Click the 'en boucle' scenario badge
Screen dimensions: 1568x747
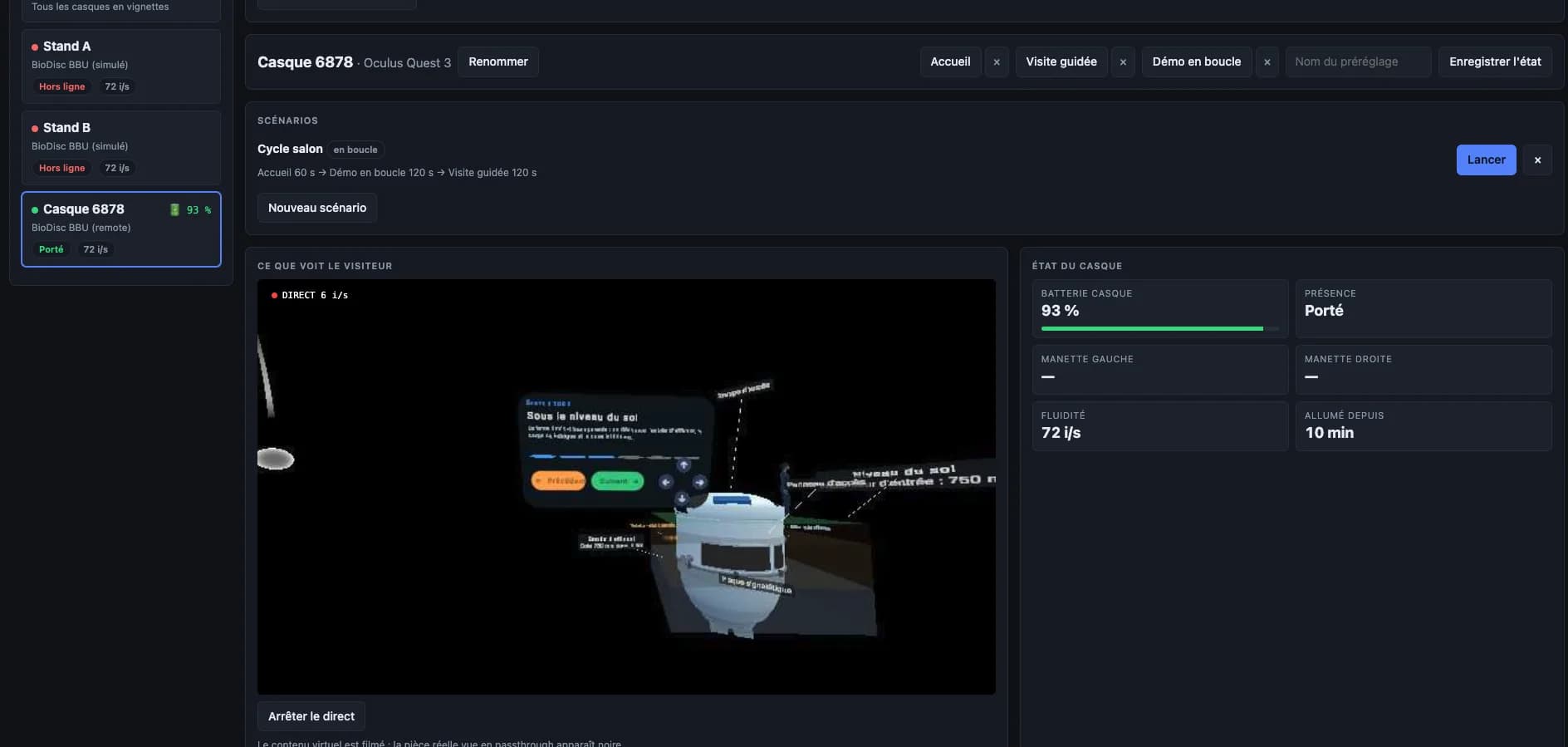355,150
